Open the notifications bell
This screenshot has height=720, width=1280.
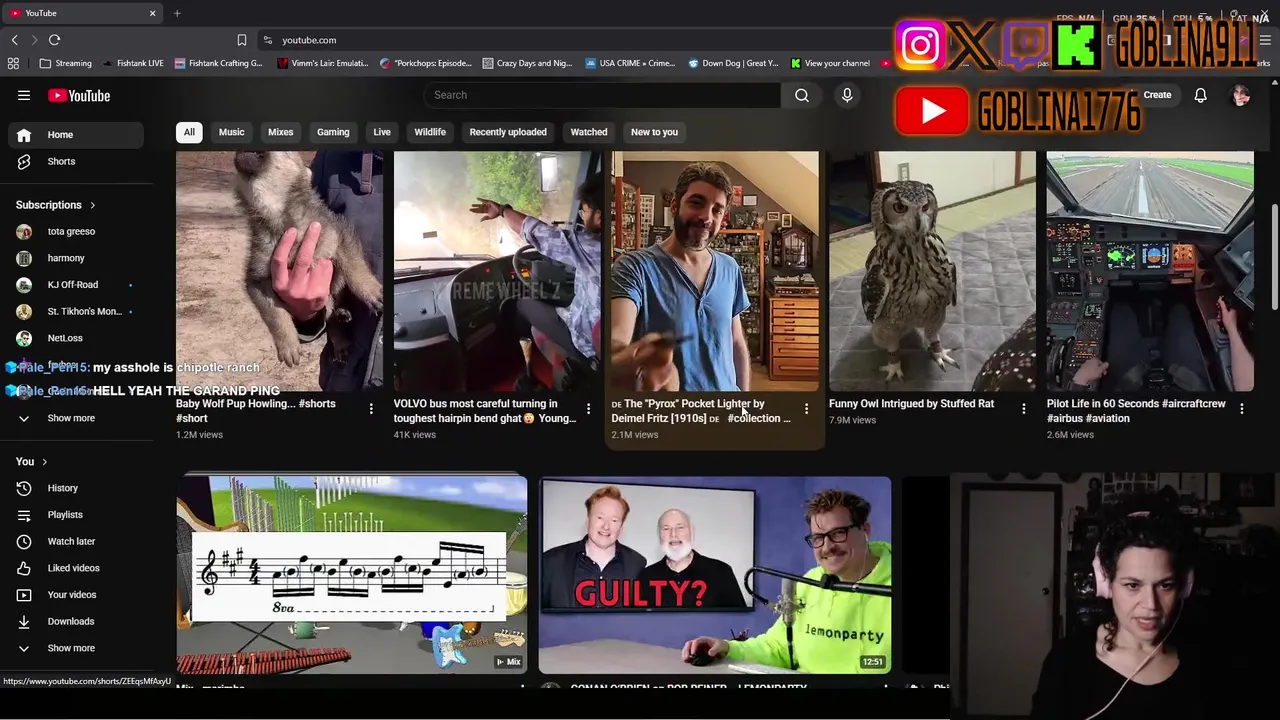pos(1200,95)
